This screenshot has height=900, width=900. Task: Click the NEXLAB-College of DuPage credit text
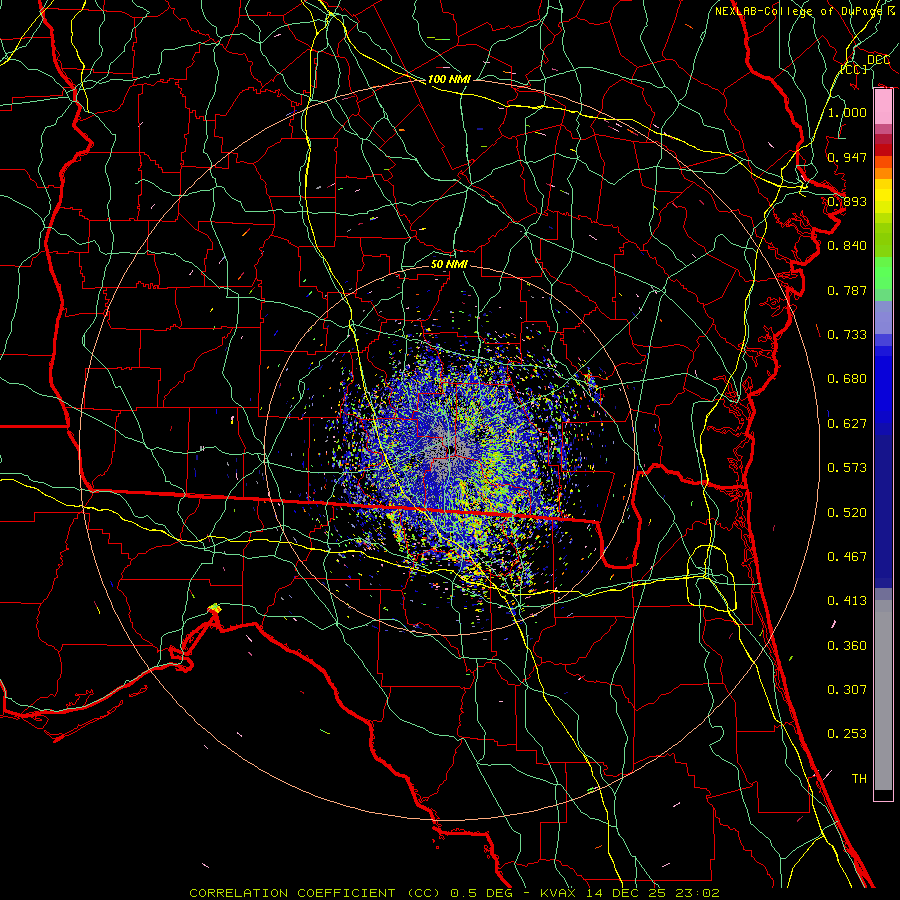(804, 11)
